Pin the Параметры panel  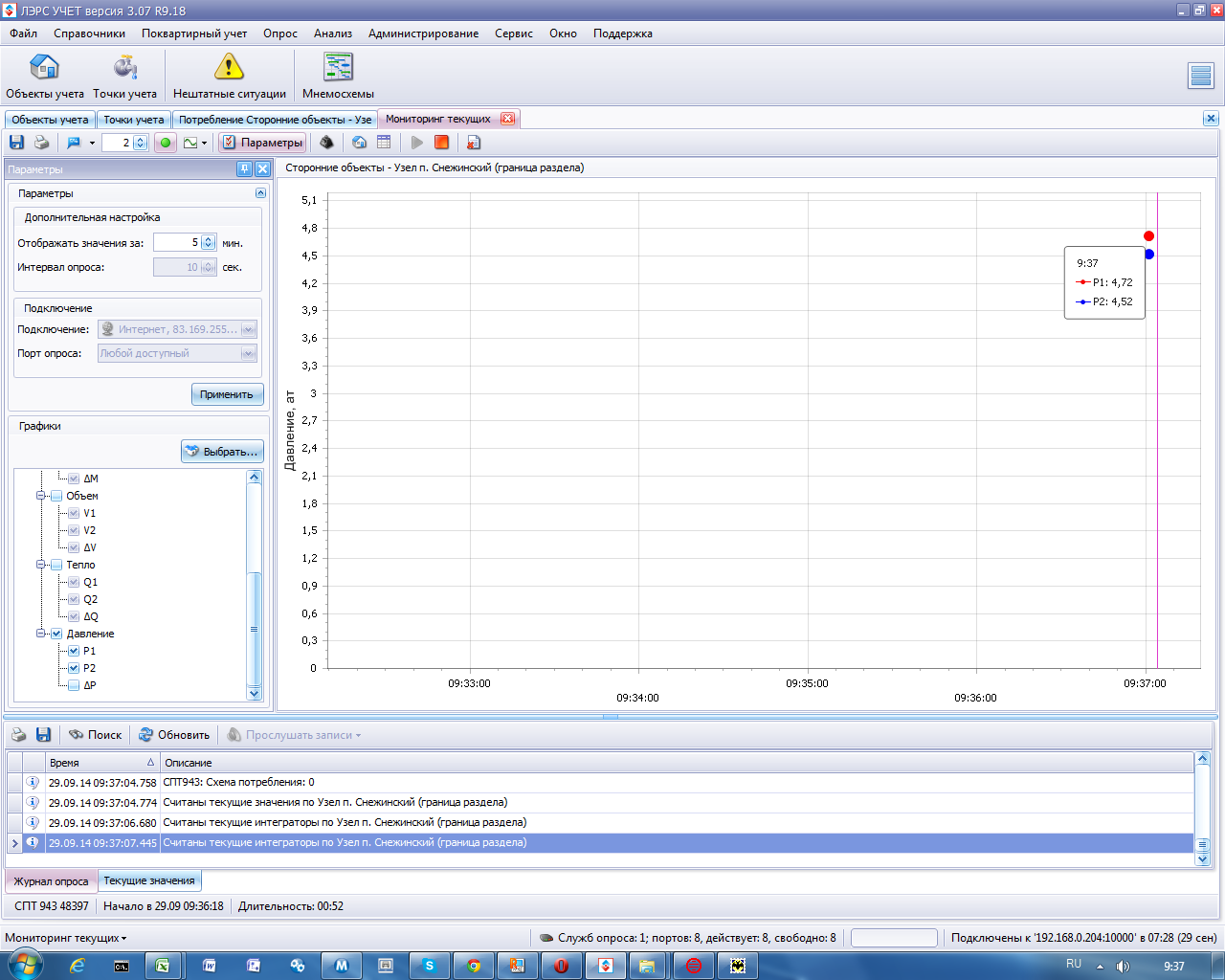(244, 169)
